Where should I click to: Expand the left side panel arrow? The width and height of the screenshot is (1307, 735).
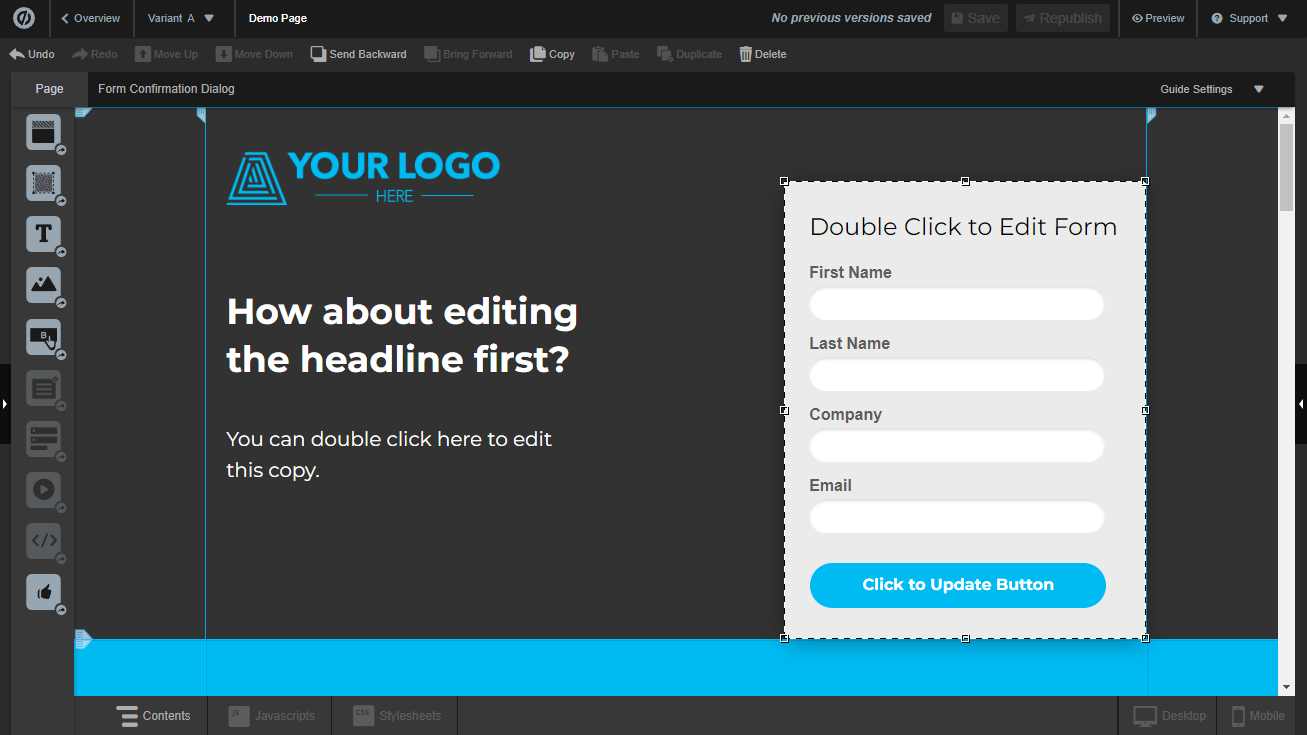click(x=5, y=404)
